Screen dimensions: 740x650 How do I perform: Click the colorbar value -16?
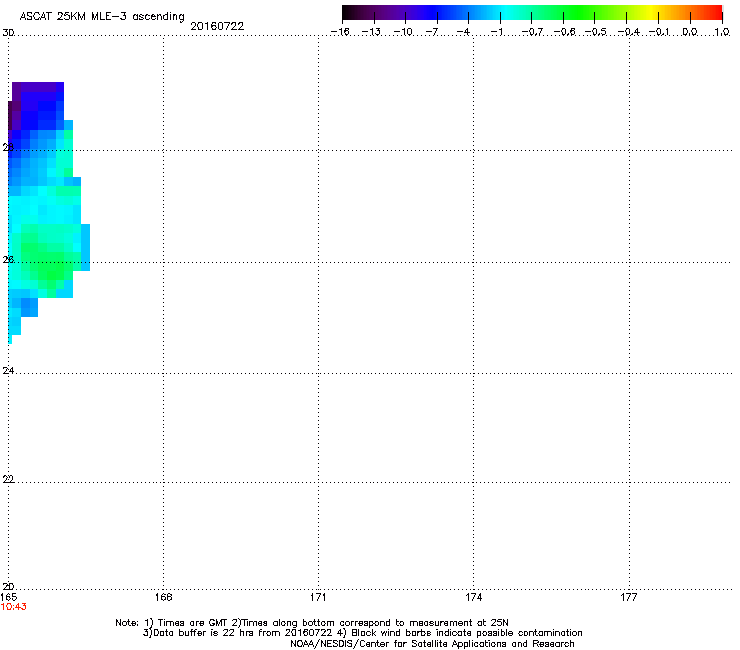340,32
